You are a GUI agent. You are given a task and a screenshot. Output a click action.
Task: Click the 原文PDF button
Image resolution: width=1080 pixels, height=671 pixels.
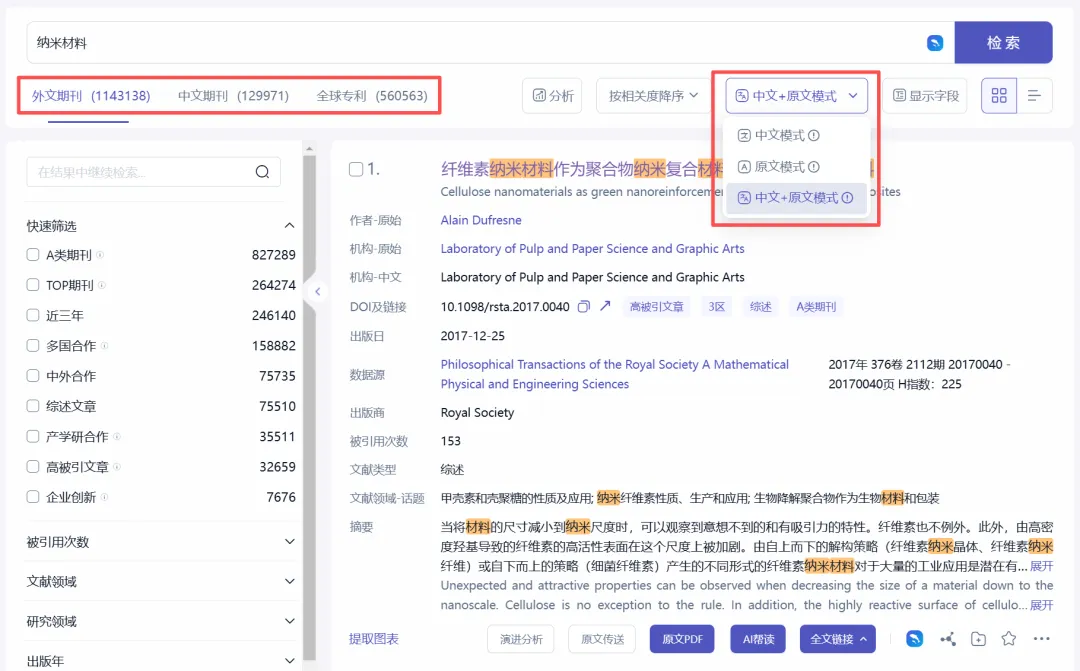tap(682, 639)
